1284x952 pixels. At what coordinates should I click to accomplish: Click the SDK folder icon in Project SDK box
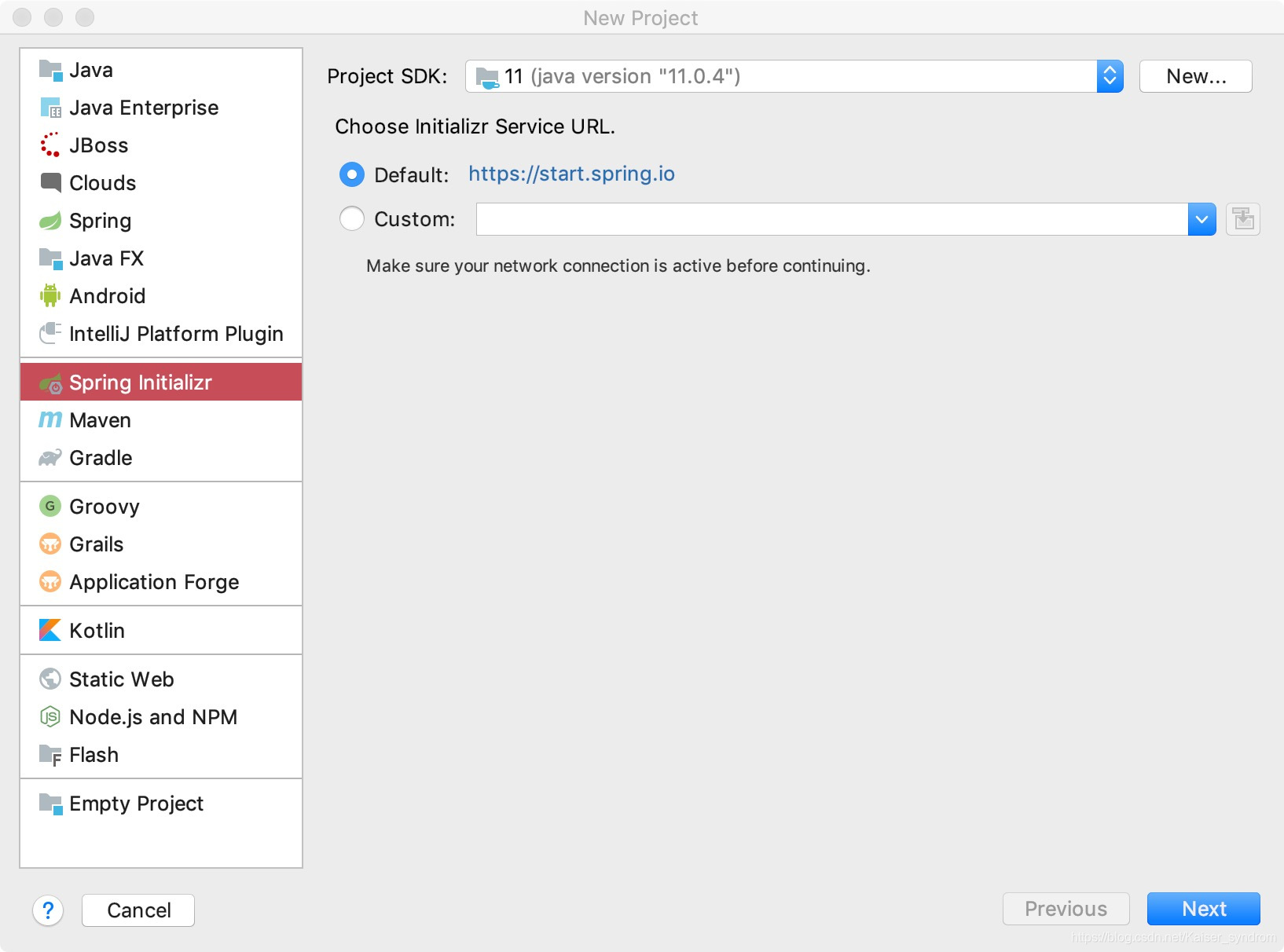point(487,77)
